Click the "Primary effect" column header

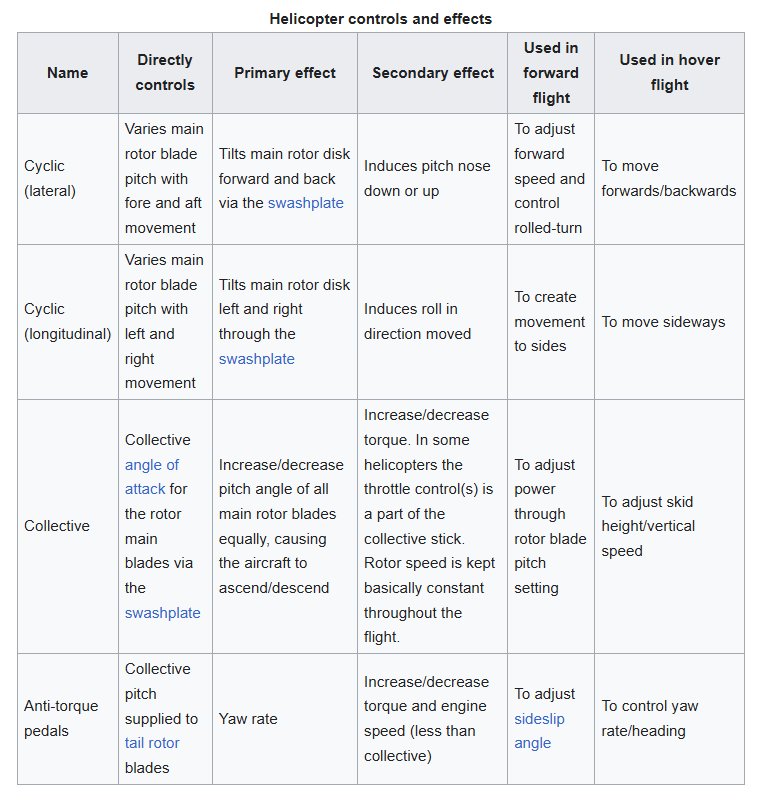tap(285, 73)
